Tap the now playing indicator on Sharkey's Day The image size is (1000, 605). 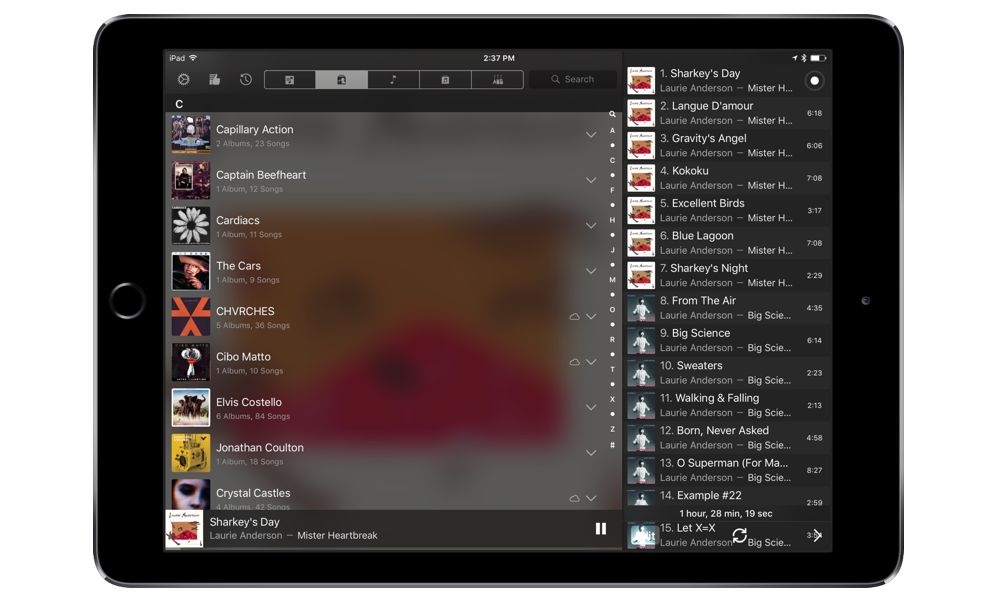coord(814,81)
